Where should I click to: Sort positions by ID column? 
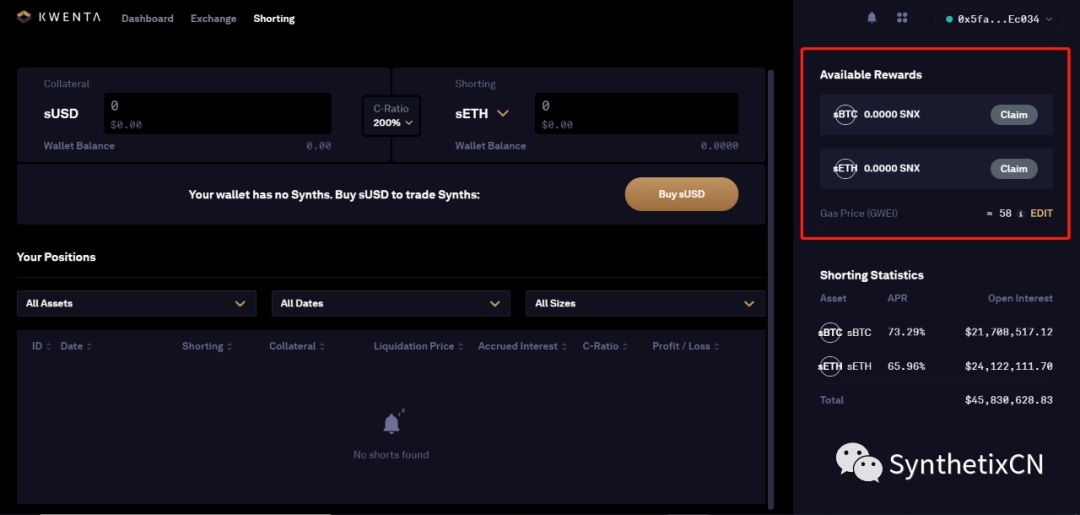pyautogui.click(x=41, y=346)
